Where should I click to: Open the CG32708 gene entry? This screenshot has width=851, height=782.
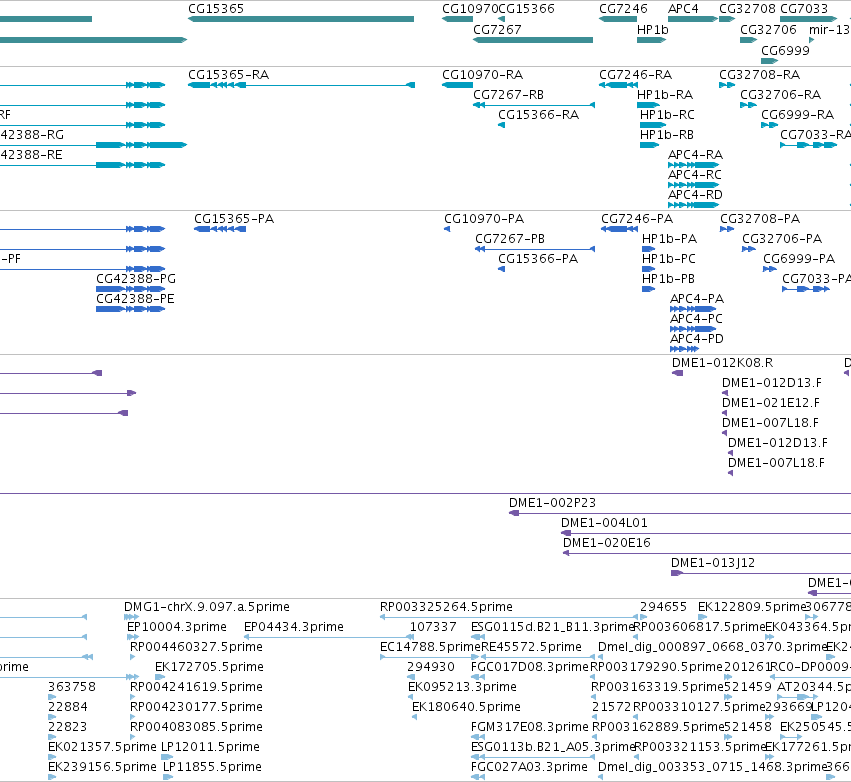727,19
